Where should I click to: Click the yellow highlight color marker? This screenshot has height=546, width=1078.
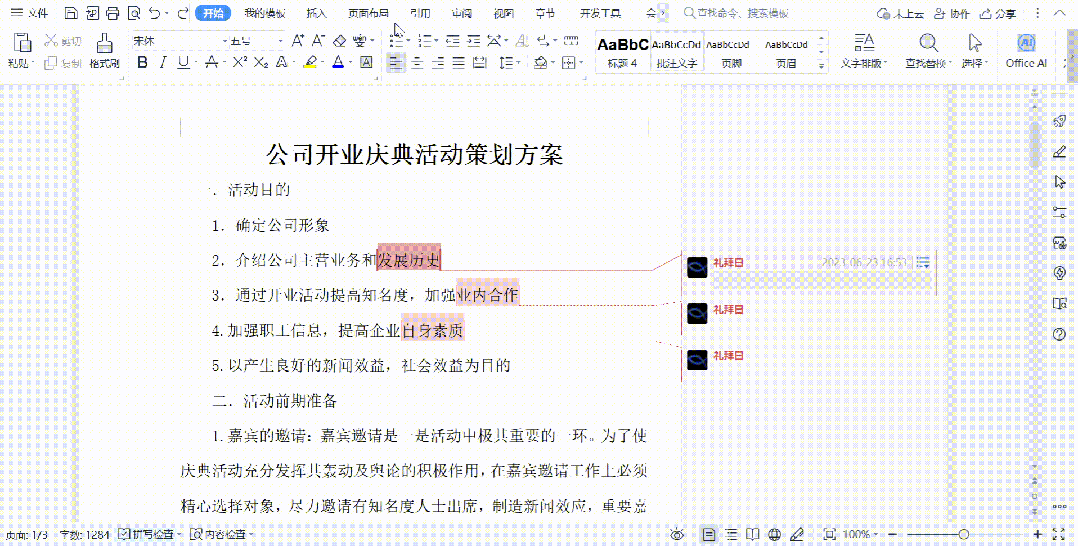(x=309, y=63)
